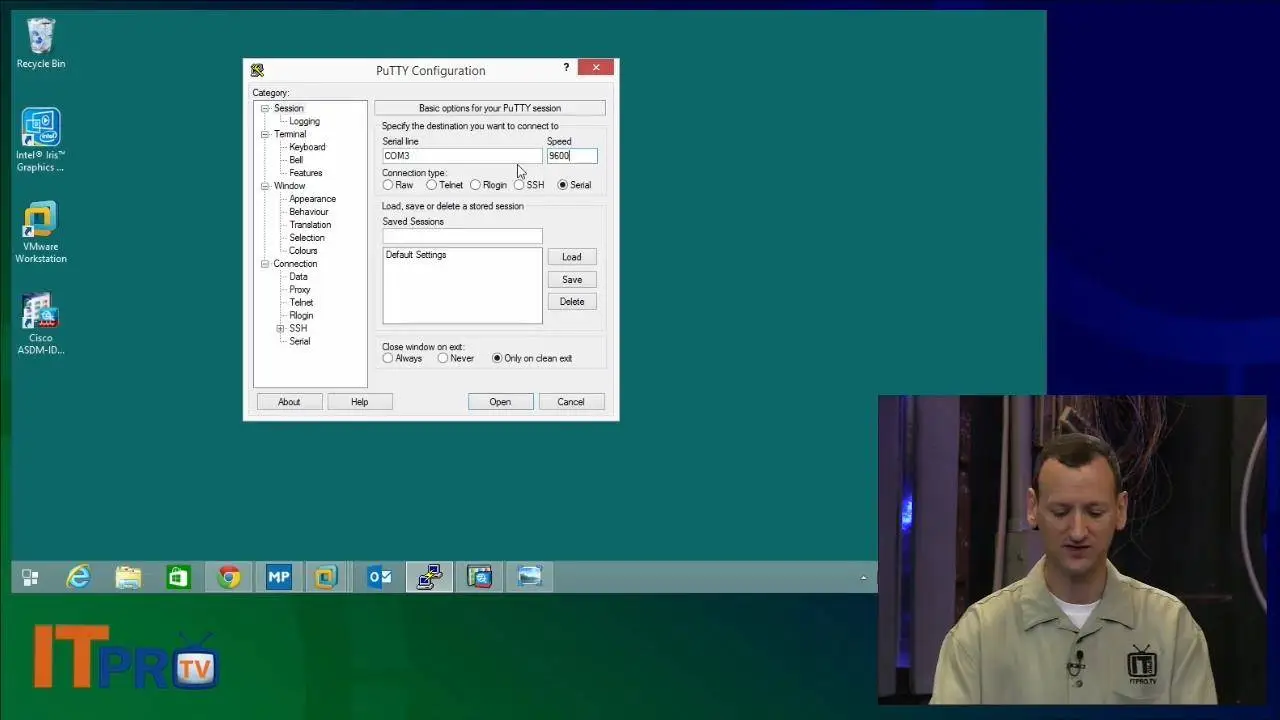This screenshot has width=1280, height=720.
Task: Collapse the Terminal tree node
Action: coord(265,134)
